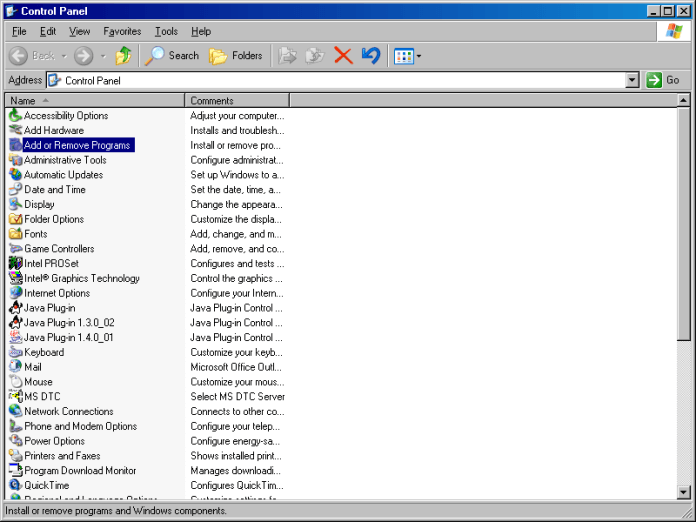Screen dimensions: 696x522
Task: Click the red Delete toolbar icon
Action: [343, 56]
